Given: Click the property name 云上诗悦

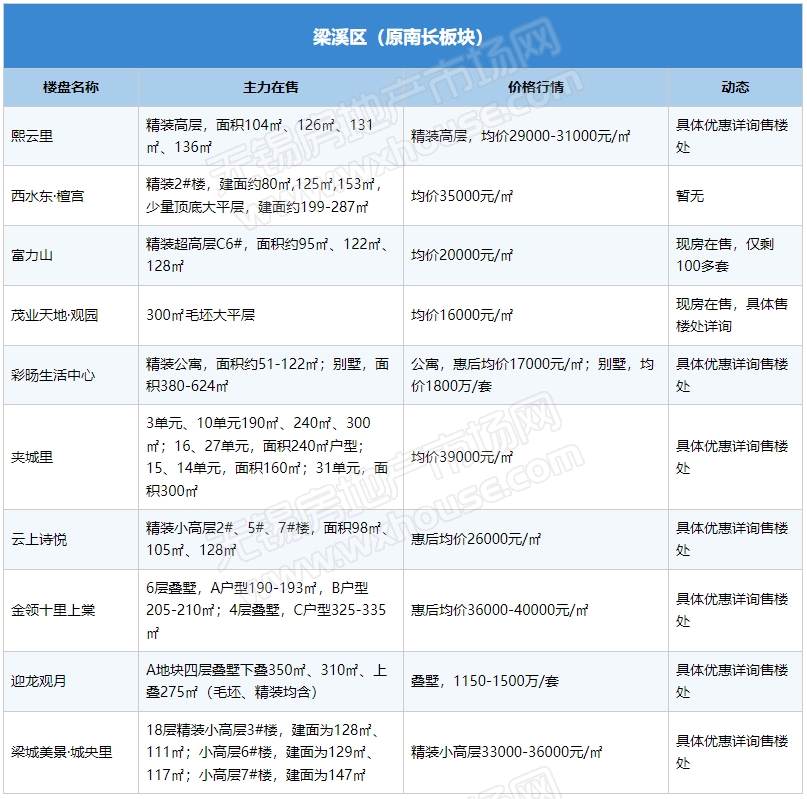Looking at the screenshot, I should (39, 539).
